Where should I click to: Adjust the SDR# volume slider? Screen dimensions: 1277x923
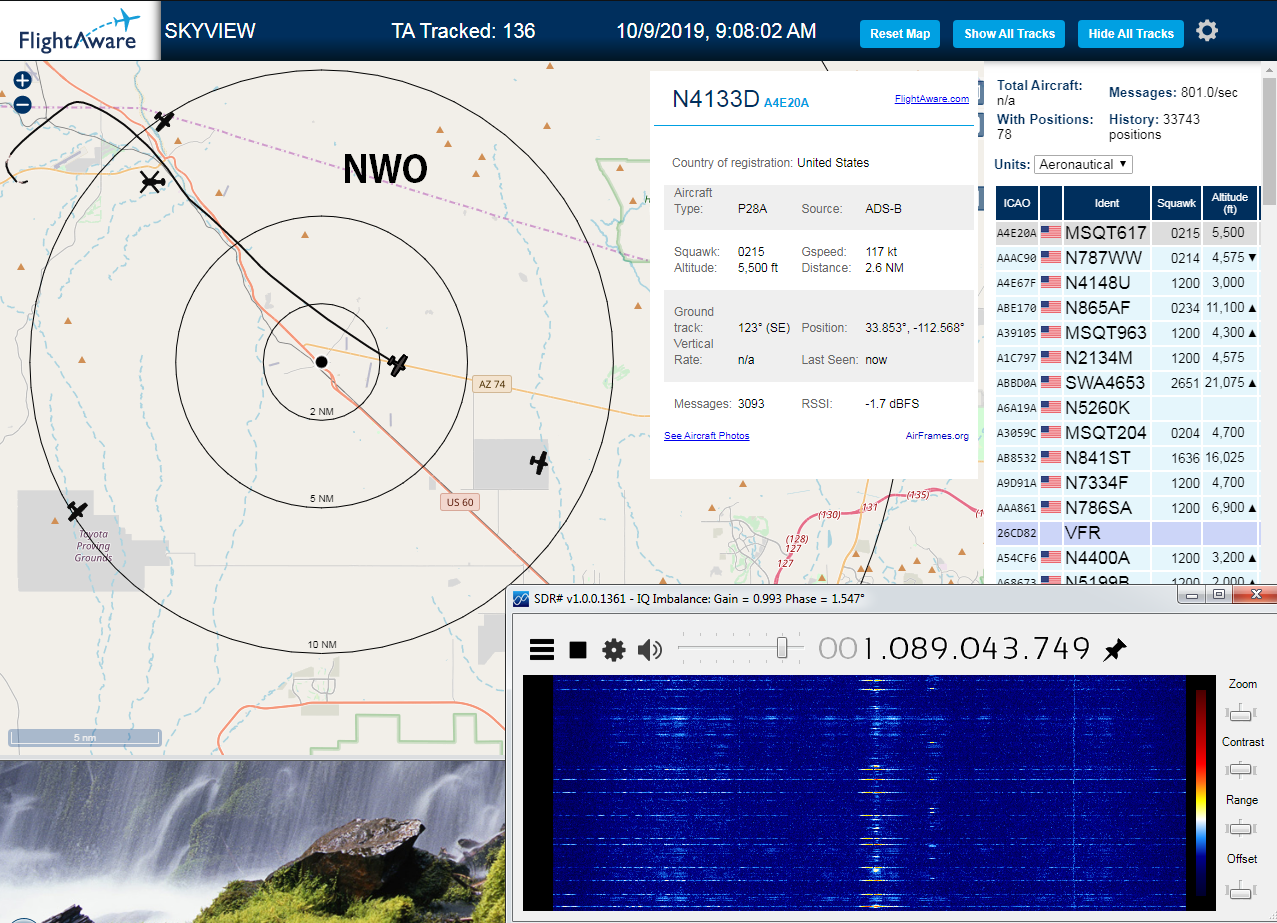point(783,649)
